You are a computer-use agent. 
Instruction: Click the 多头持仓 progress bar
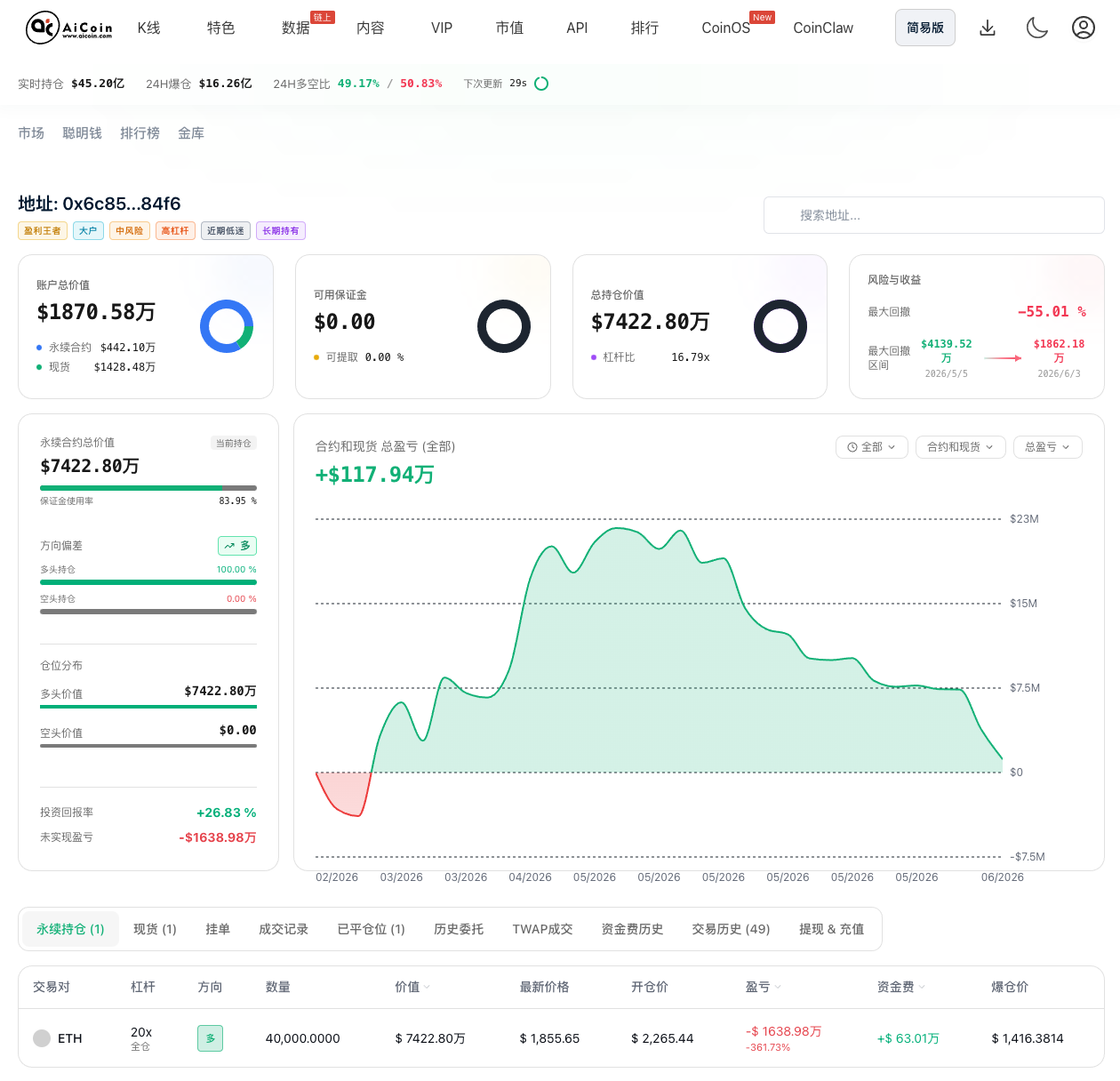tap(148, 582)
